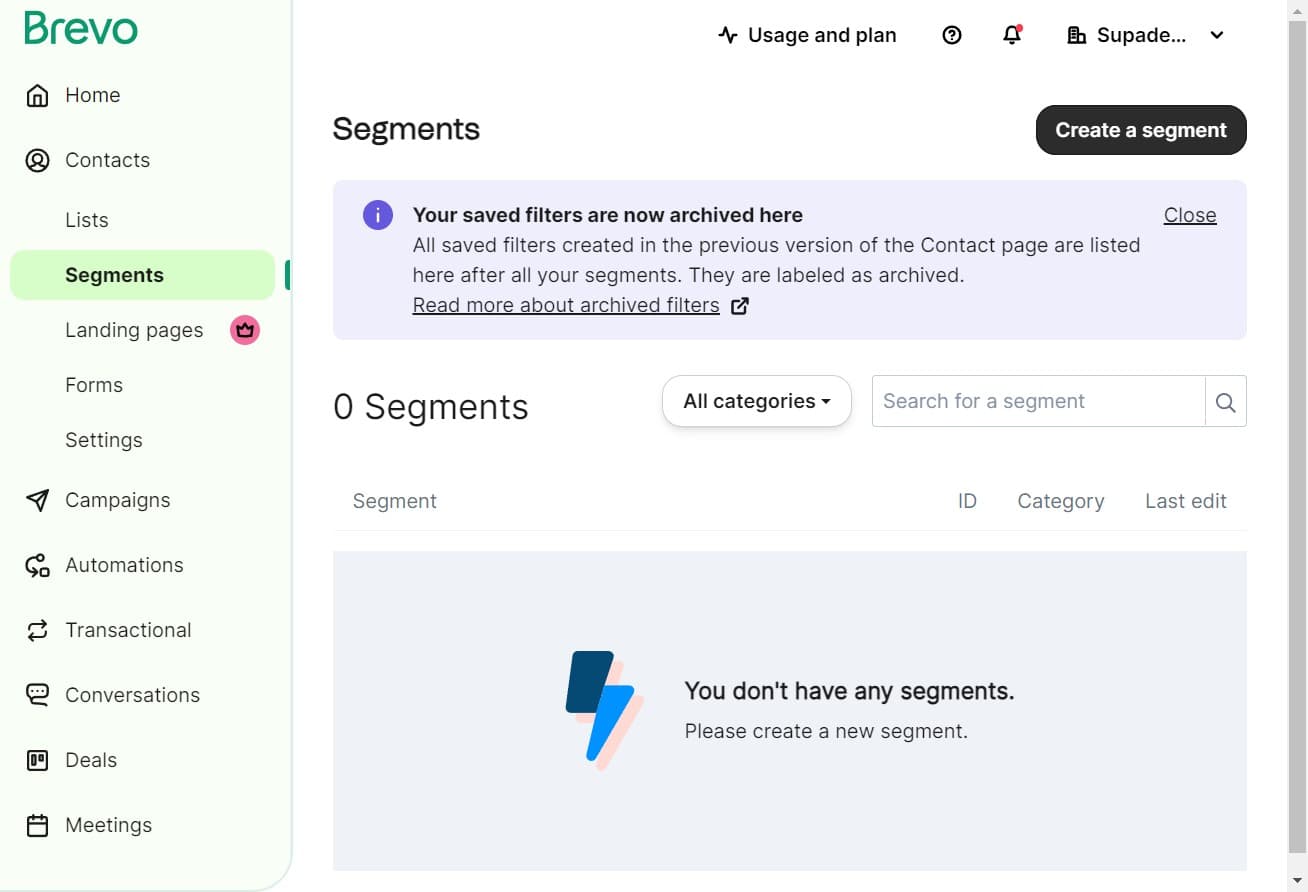Image resolution: width=1308 pixels, height=892 pixels.
Task: Open Meetings from the sidebar
Action: click(x=108, y=825)
